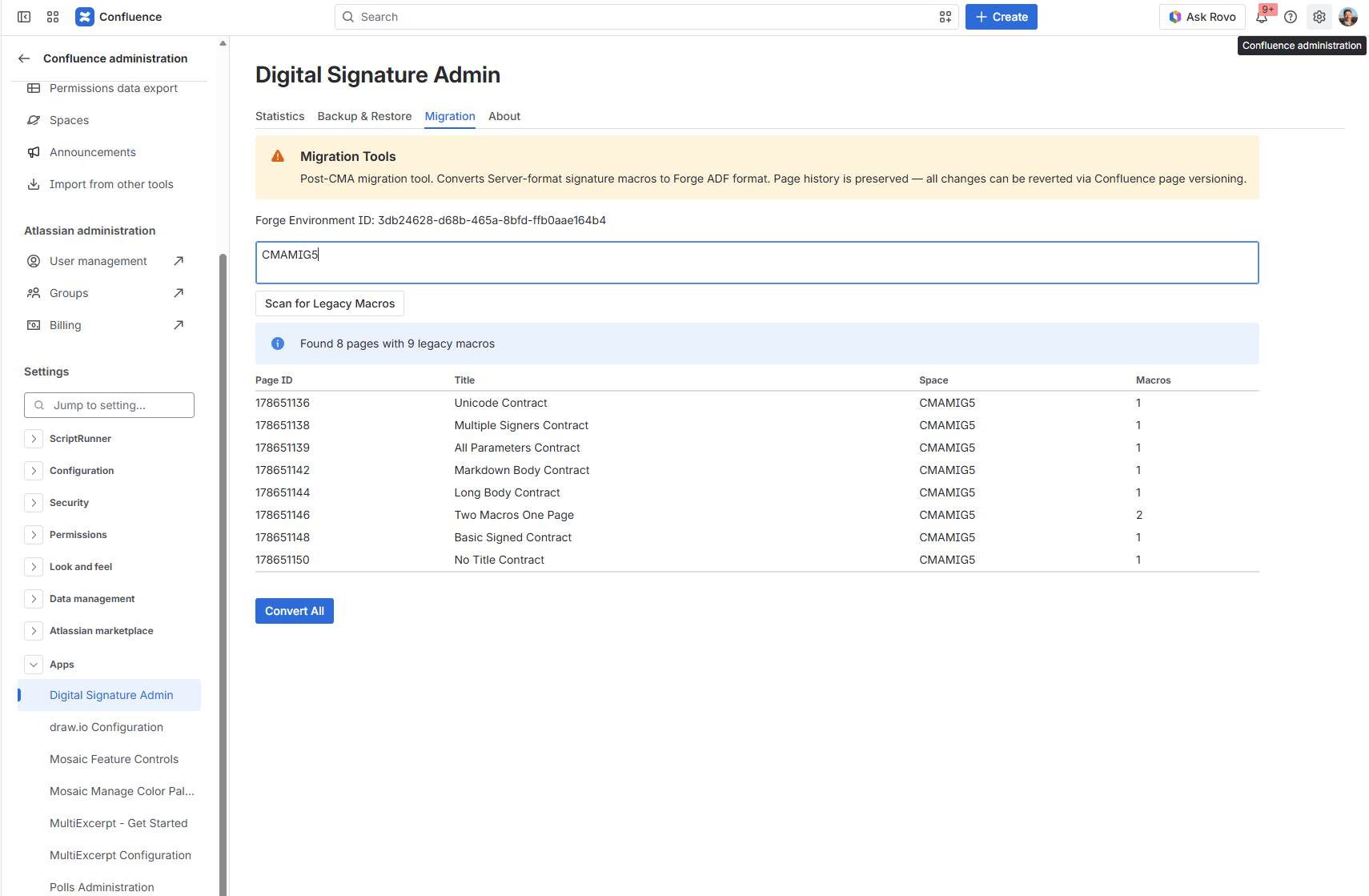Collapse the sidebar with the panel icon
The width and height of the screenshot is (1369, 896).
coord(24,17)
